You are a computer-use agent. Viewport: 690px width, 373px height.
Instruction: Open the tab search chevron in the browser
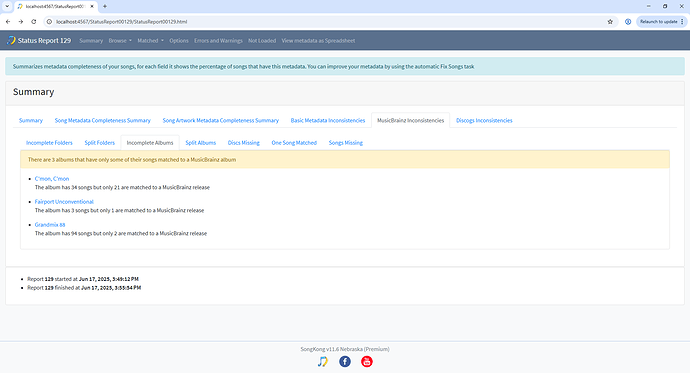coord(7,6)
